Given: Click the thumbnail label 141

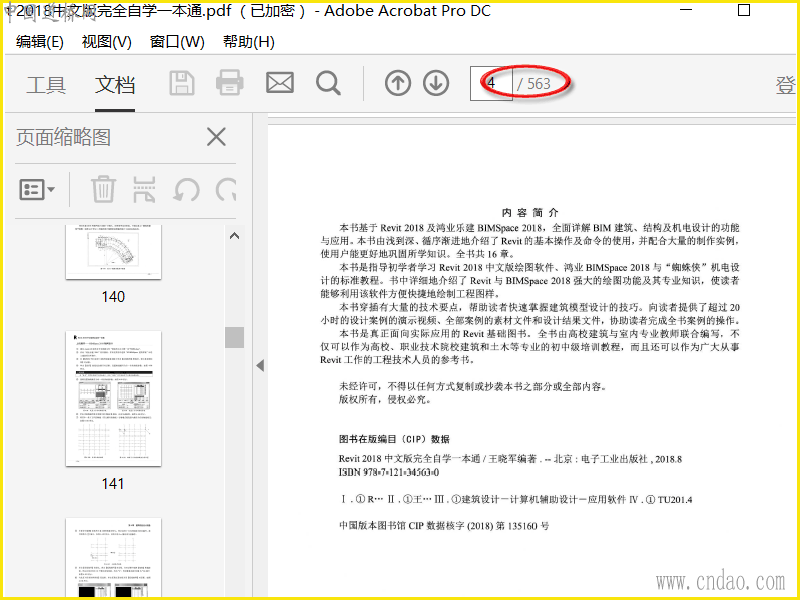Looking at the screenshot, I should (113, 483).
